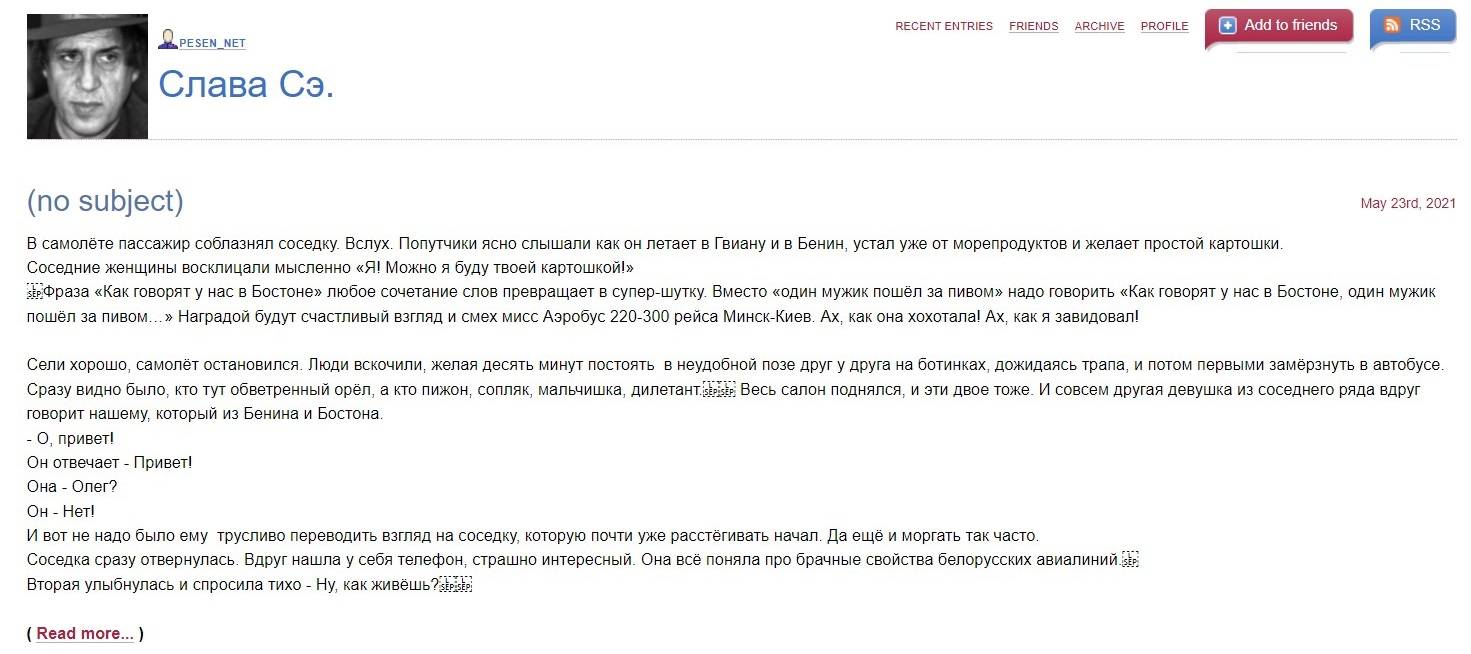Click the RSS button label
The image size is (1471, 654).
point(1424,26)
